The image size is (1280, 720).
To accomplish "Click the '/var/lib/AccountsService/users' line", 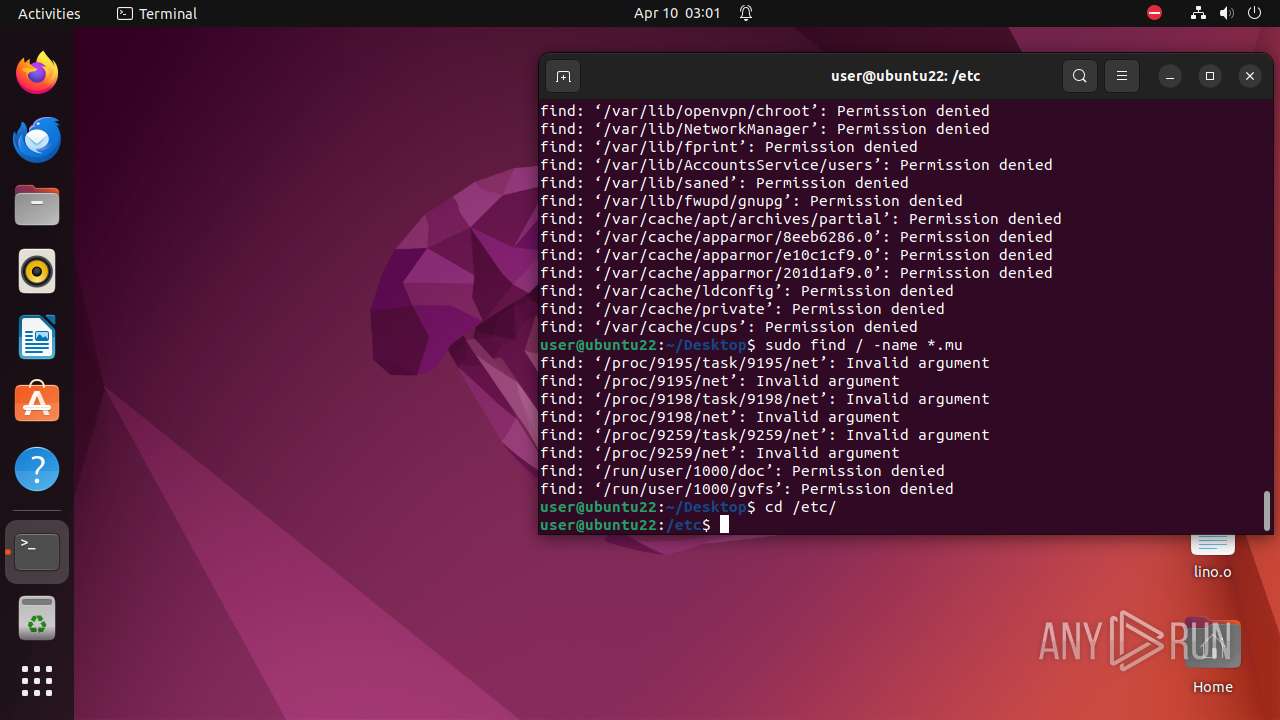I will pos(796,165).
